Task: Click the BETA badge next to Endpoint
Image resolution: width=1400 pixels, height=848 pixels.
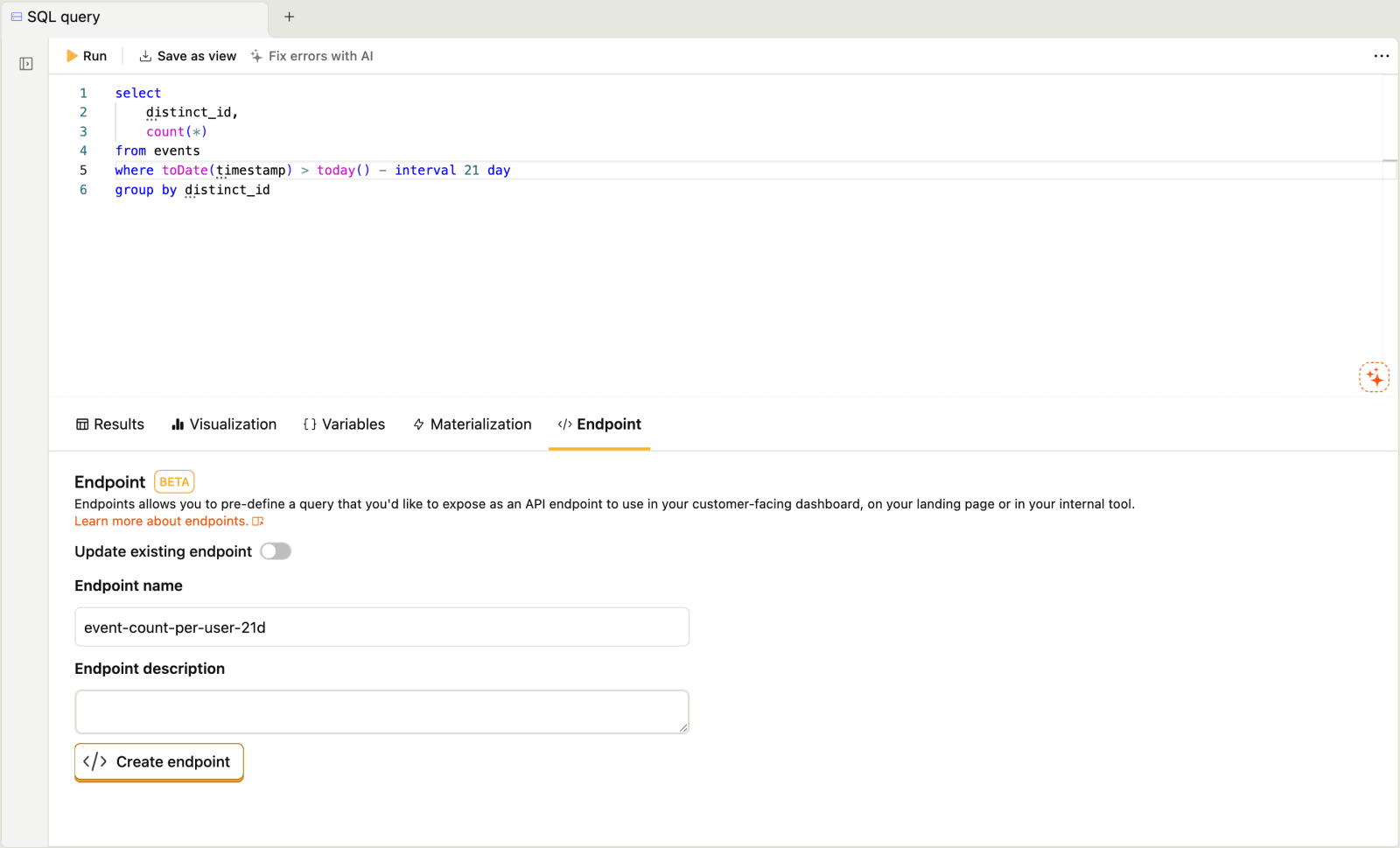Action: pyautogui.click(x=173, y=481)
